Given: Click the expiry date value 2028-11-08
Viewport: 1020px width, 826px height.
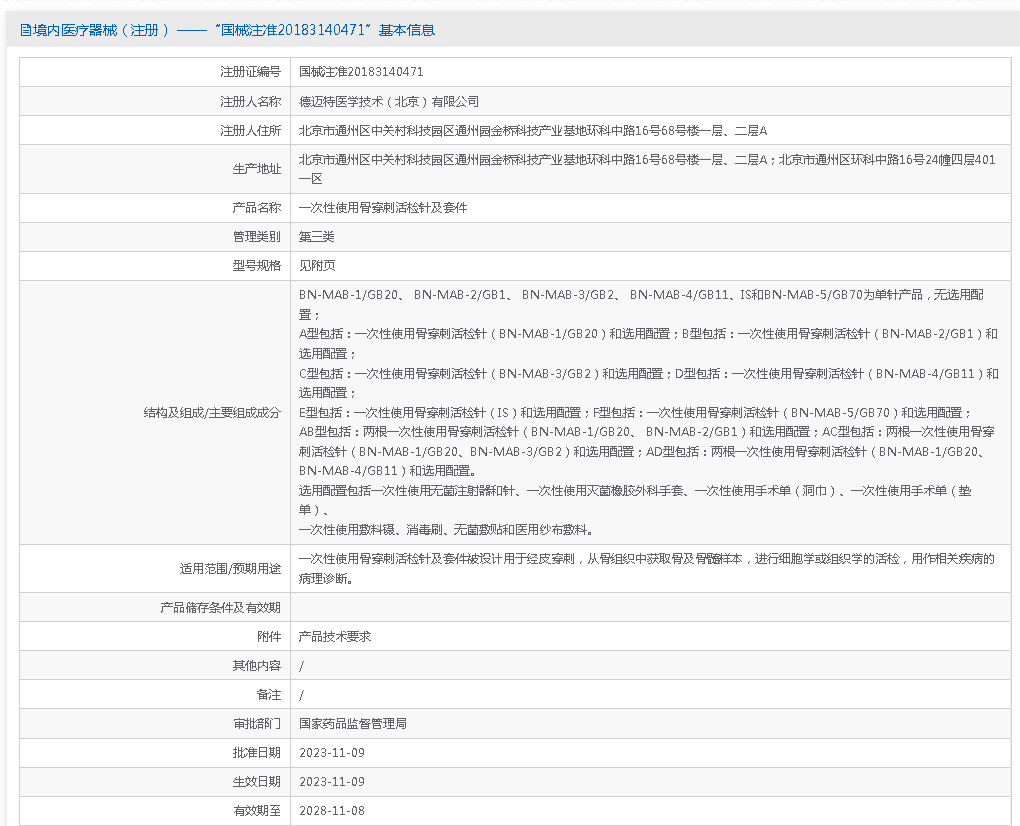Looking at the screenshot, I should (x=332, y=810).
